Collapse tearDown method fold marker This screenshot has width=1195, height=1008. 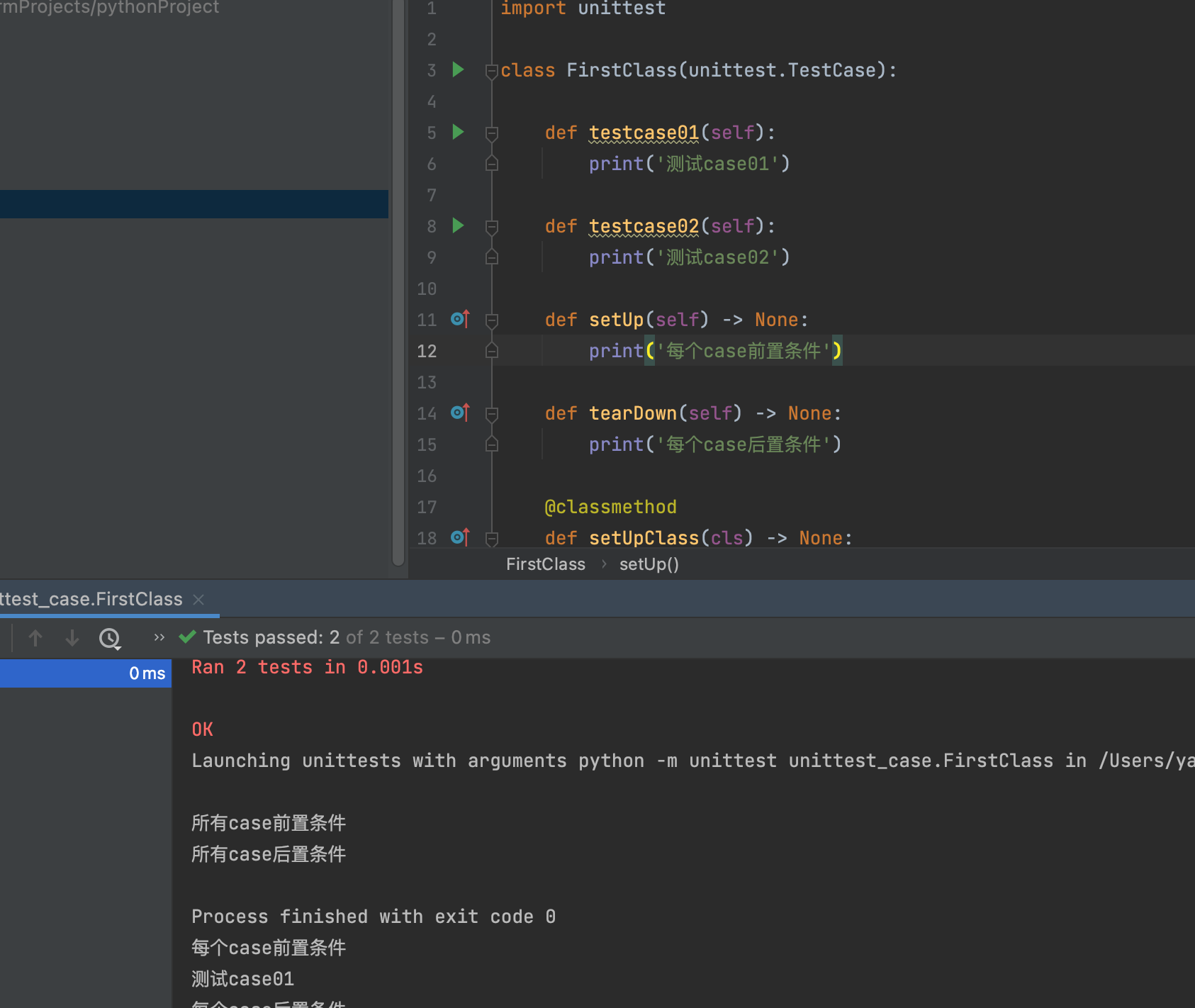[x=491, y=414]
